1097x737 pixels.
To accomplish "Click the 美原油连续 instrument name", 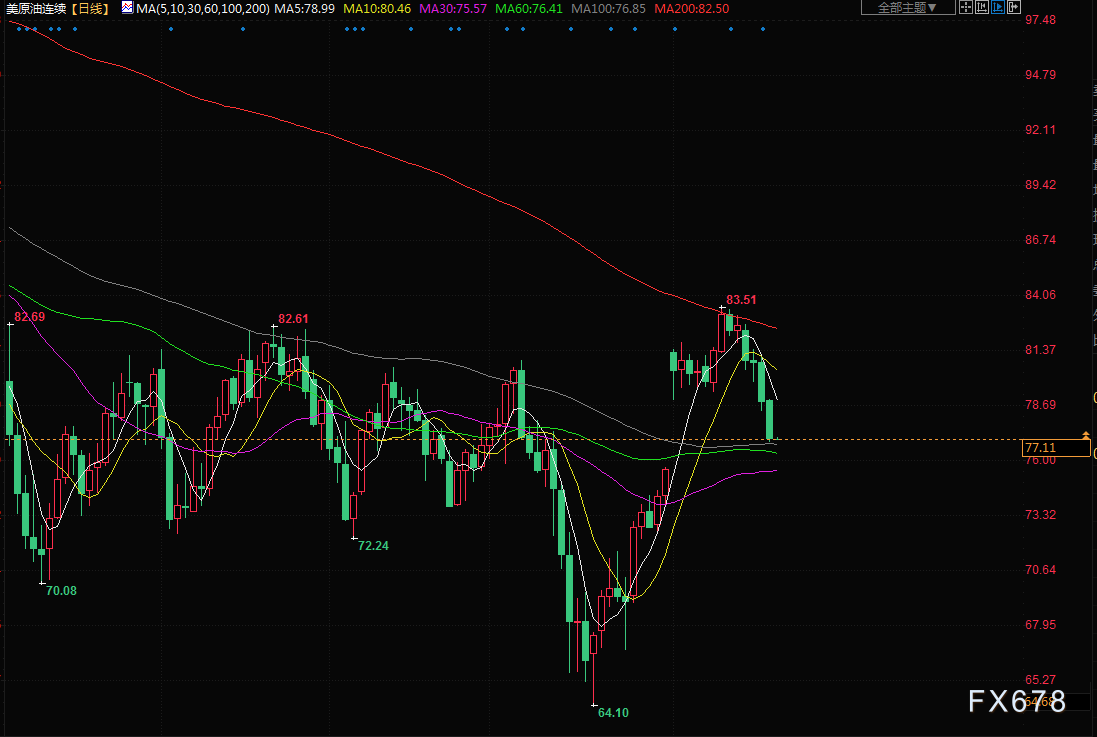I will pos(35,8).
